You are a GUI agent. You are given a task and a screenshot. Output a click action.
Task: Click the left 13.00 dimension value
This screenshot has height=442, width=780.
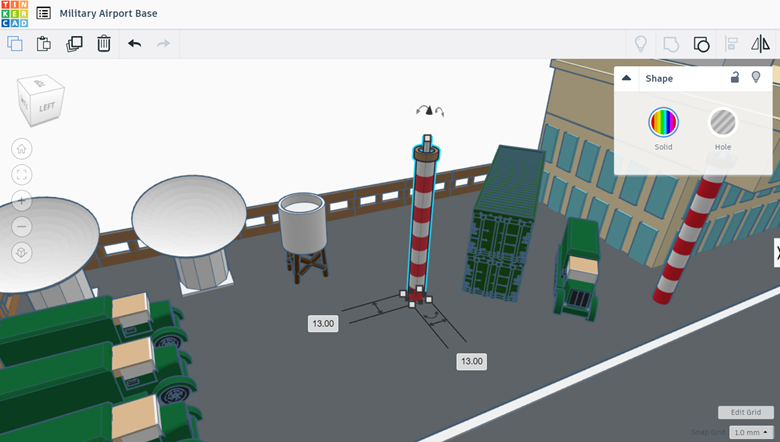pyautogui.click(x=323, y=324)
